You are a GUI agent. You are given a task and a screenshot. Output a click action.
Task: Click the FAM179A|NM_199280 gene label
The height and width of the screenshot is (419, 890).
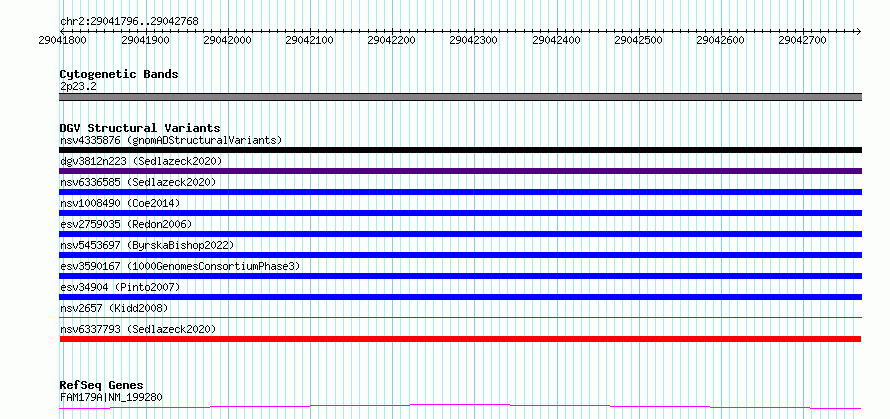[x=111, y=397]
